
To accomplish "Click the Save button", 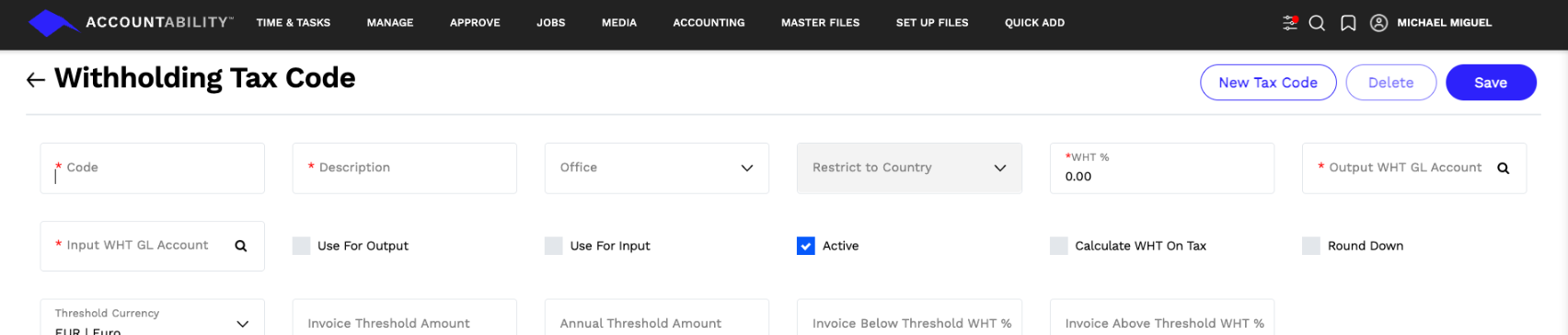I will click(x=1491, y=83).
